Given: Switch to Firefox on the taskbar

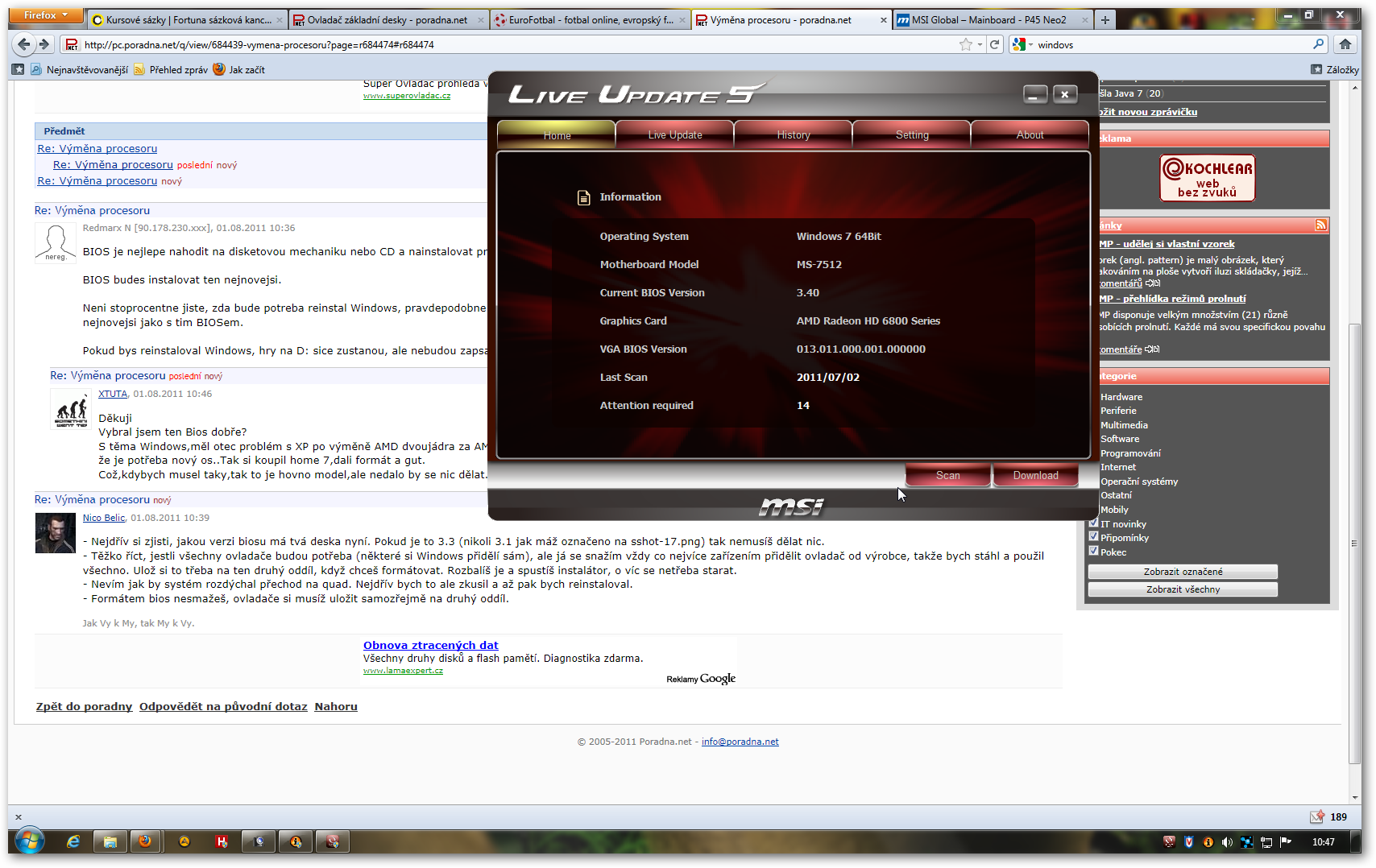Looking at the screenshot, I should pos(145,841).
